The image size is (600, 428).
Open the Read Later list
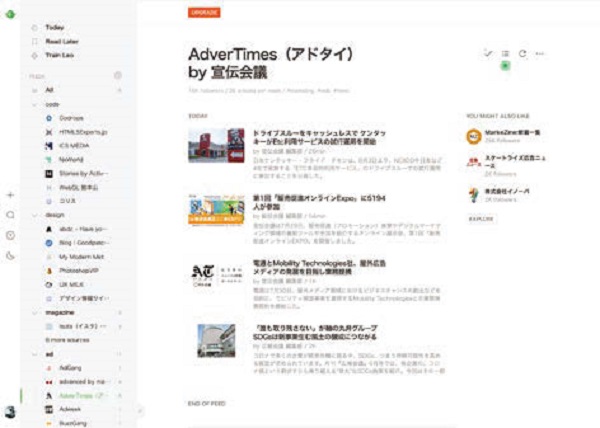tap(62, 41)
